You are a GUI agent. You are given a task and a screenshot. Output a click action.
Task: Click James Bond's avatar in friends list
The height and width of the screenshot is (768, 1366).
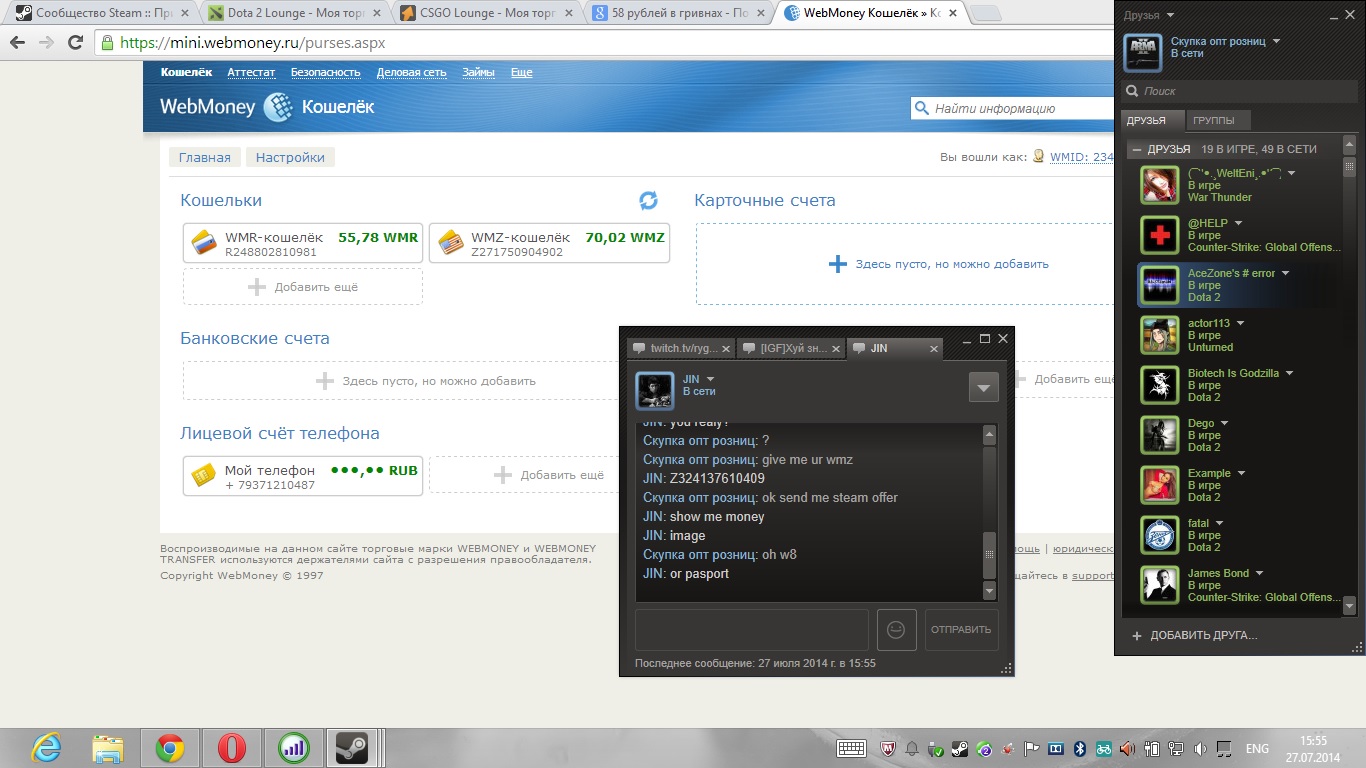1160,585
